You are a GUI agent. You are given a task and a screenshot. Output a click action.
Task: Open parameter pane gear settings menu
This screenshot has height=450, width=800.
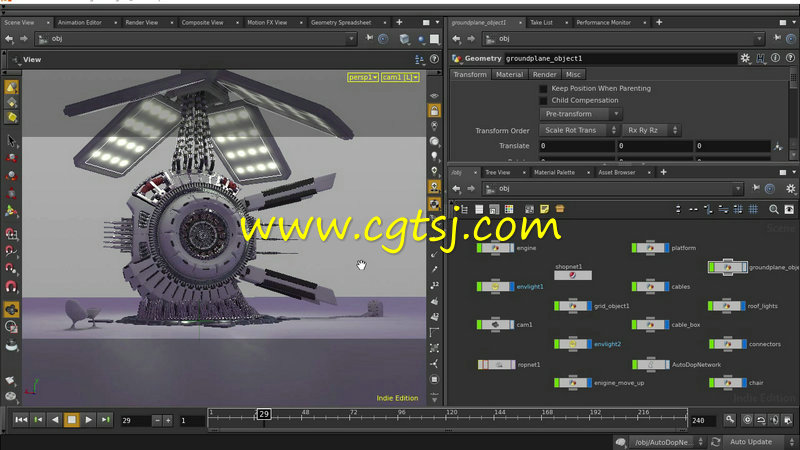745,59
